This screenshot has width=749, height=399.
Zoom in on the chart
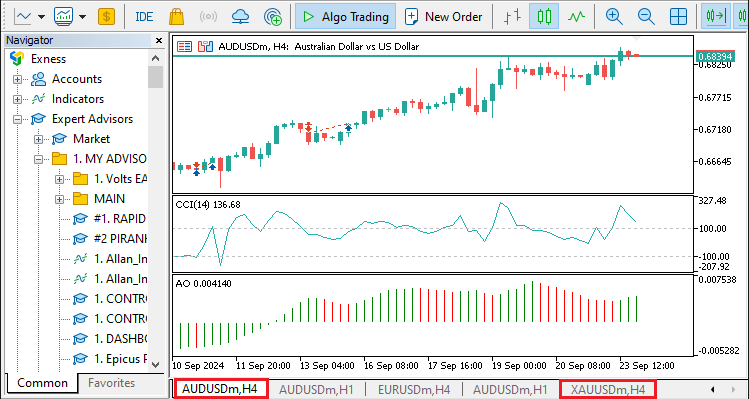[x=614, y=17]
